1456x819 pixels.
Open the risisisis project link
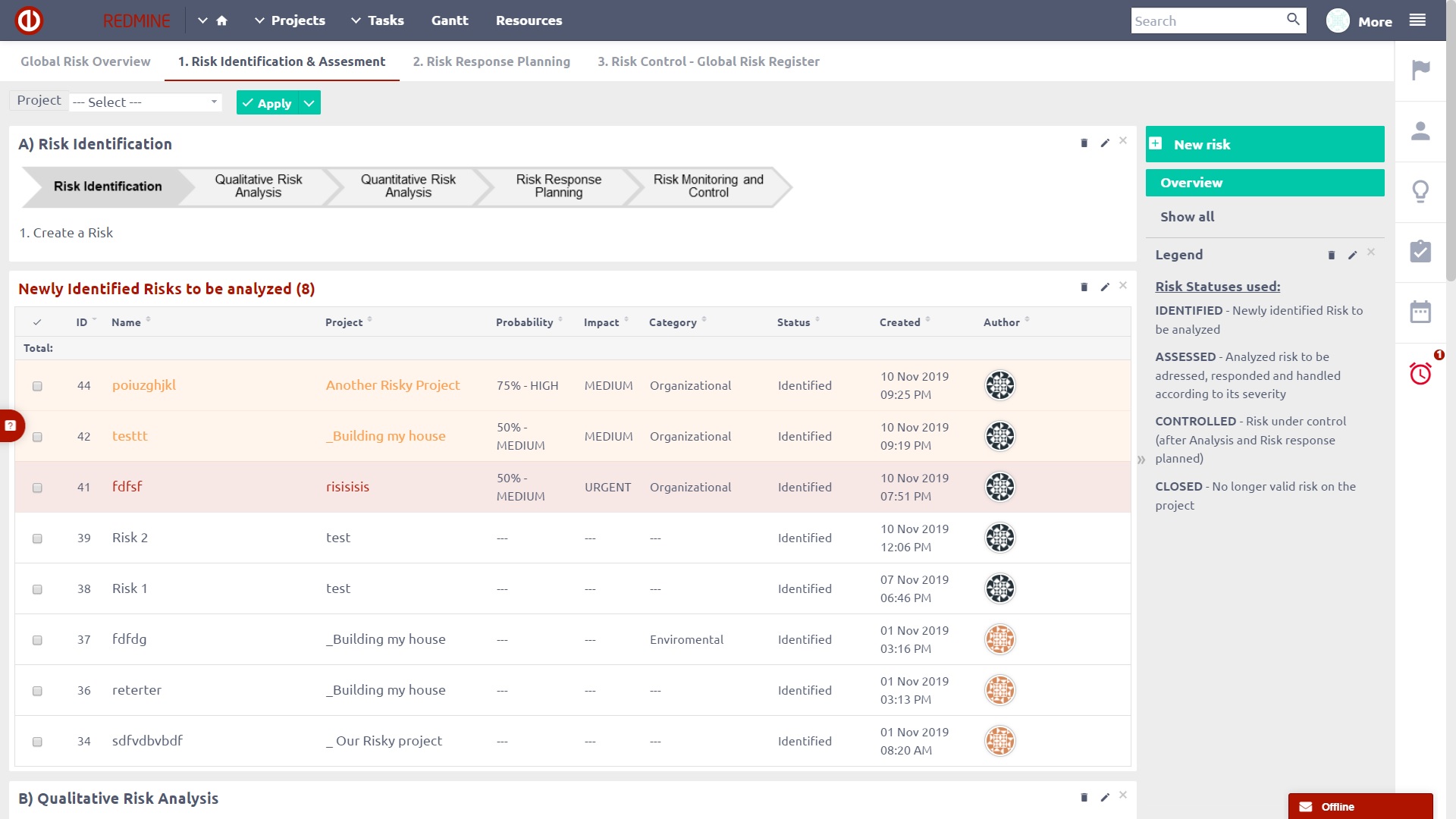point(347,487)
